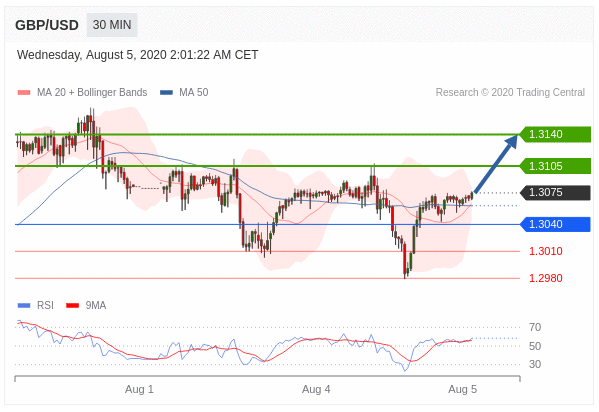Screen dimensions: 599x412
Task: Click the red 9MA legend swatch
Action: pos(73,305)
